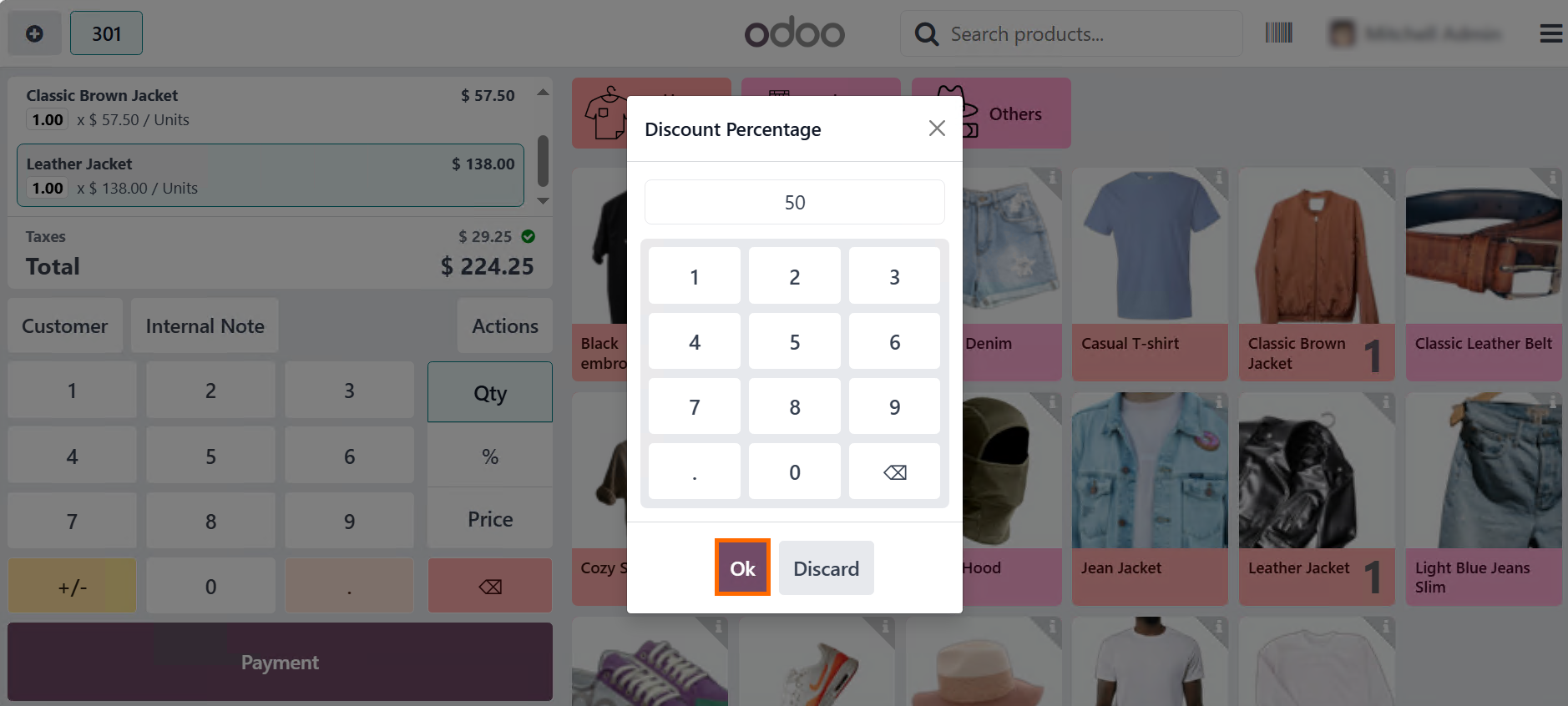Click the Discard button
The height and width of the screenshot is (706, 1568).
tap(826, 568)
